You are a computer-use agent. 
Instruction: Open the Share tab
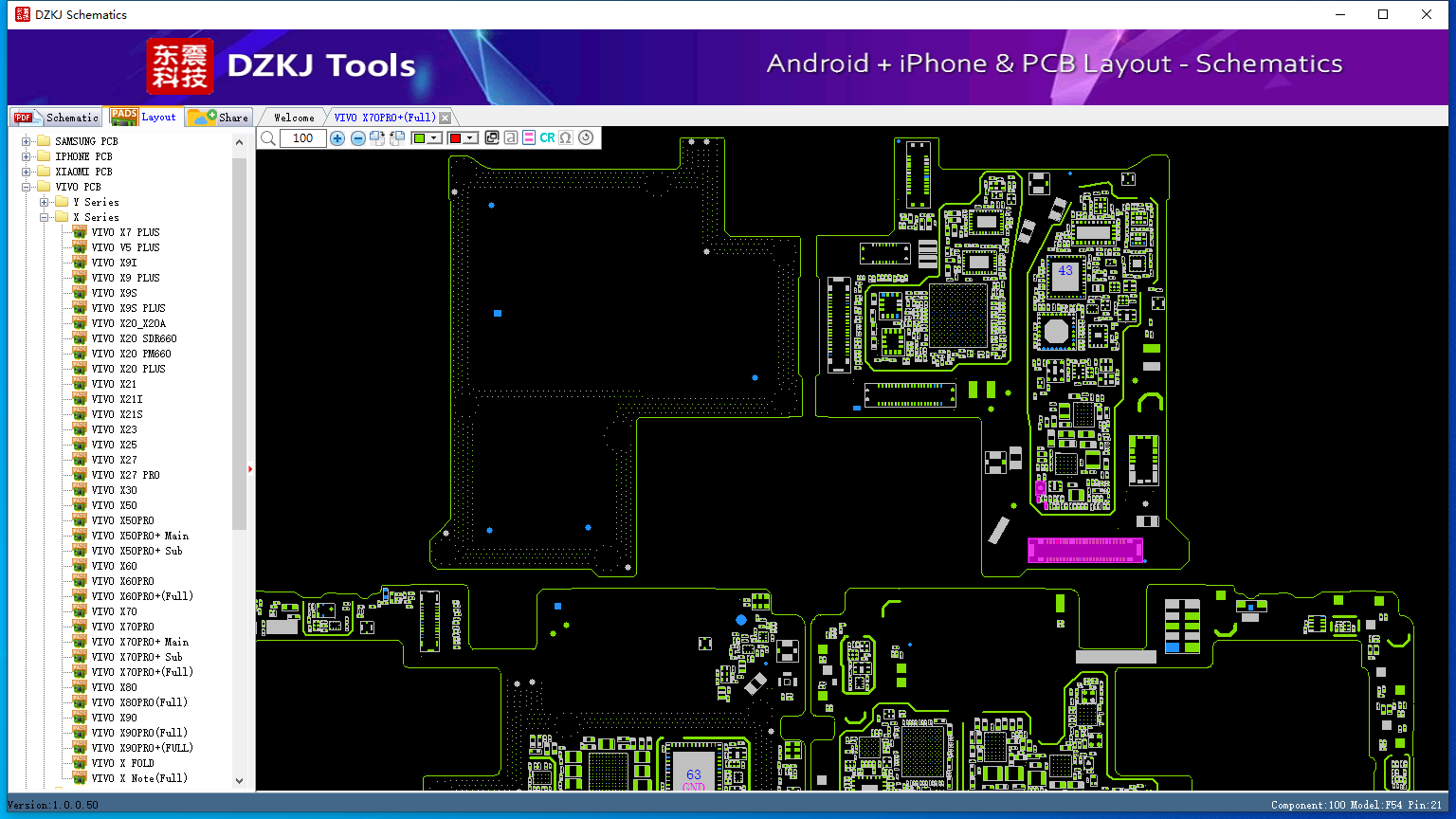tap(217, 117)
